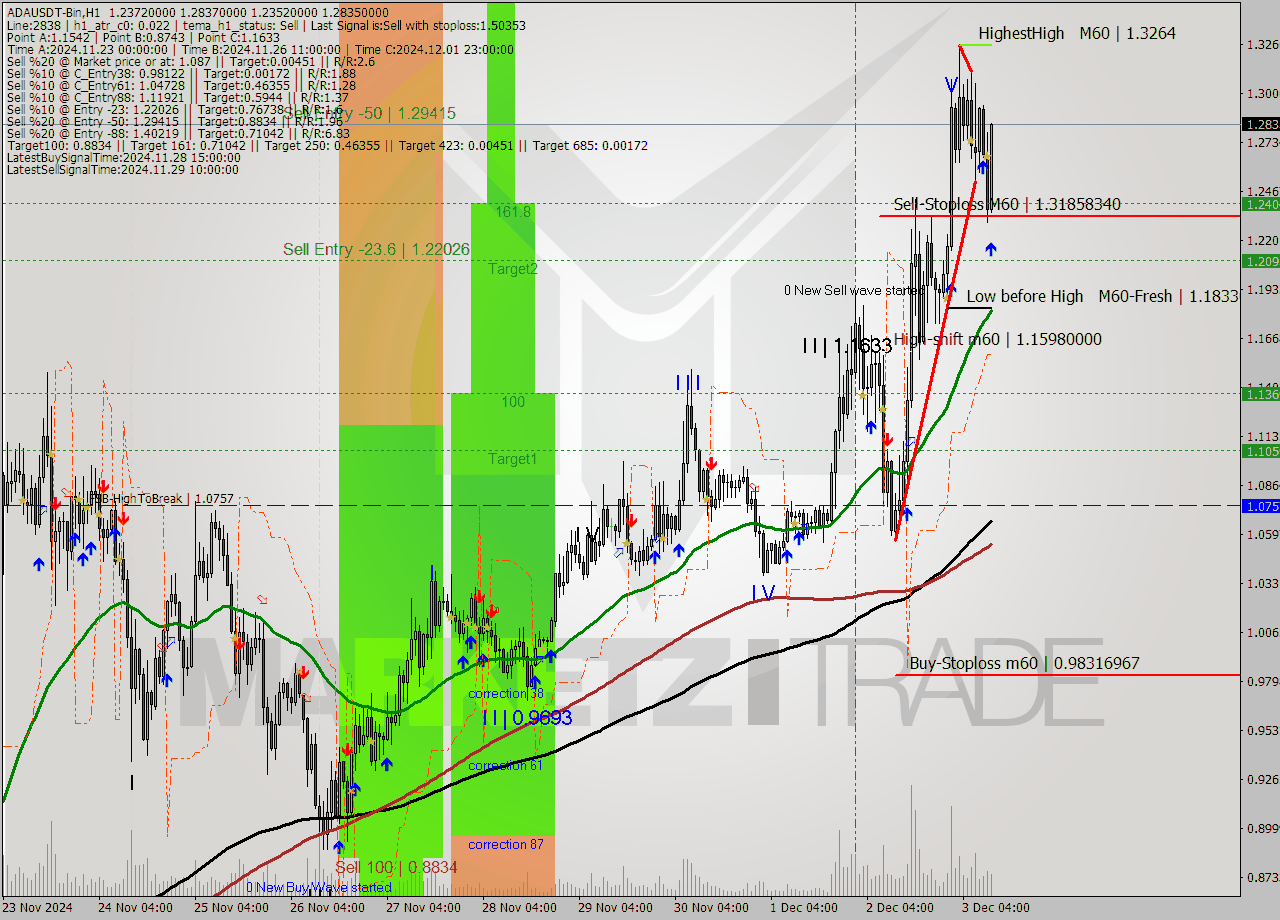
Task: Click the 28 Nov 04:00 time label
Action: [519, 908]
